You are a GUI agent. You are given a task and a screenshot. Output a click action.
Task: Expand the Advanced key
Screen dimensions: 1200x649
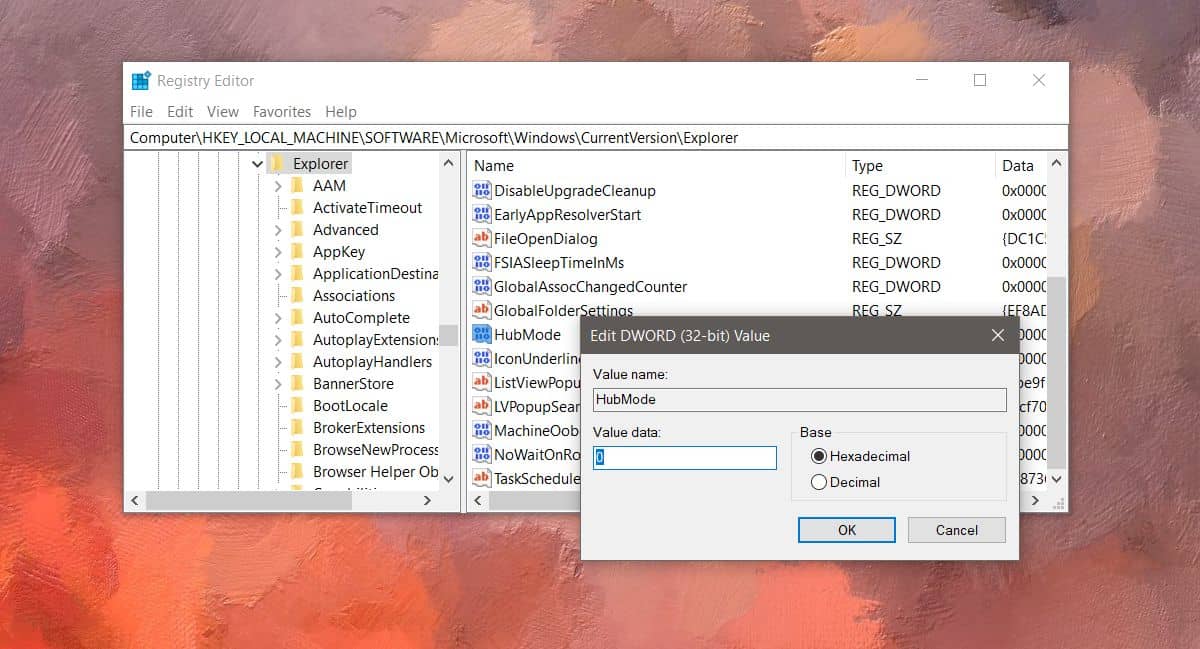pyautogui.click(x=278, y=229)
